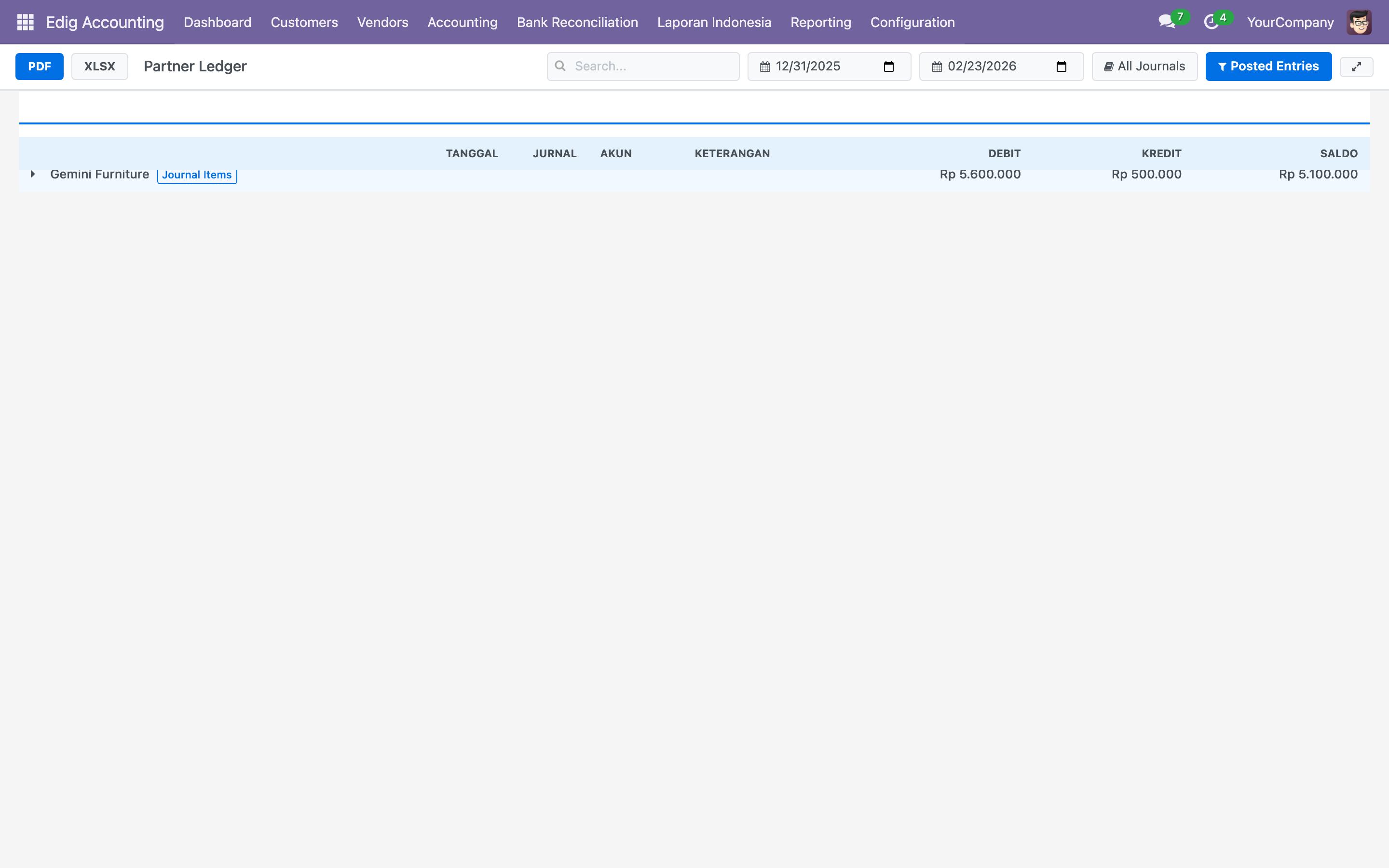The width and height of the screenshot is (1389, 868).
Task: Click inside the Search field
Action: 643,66
